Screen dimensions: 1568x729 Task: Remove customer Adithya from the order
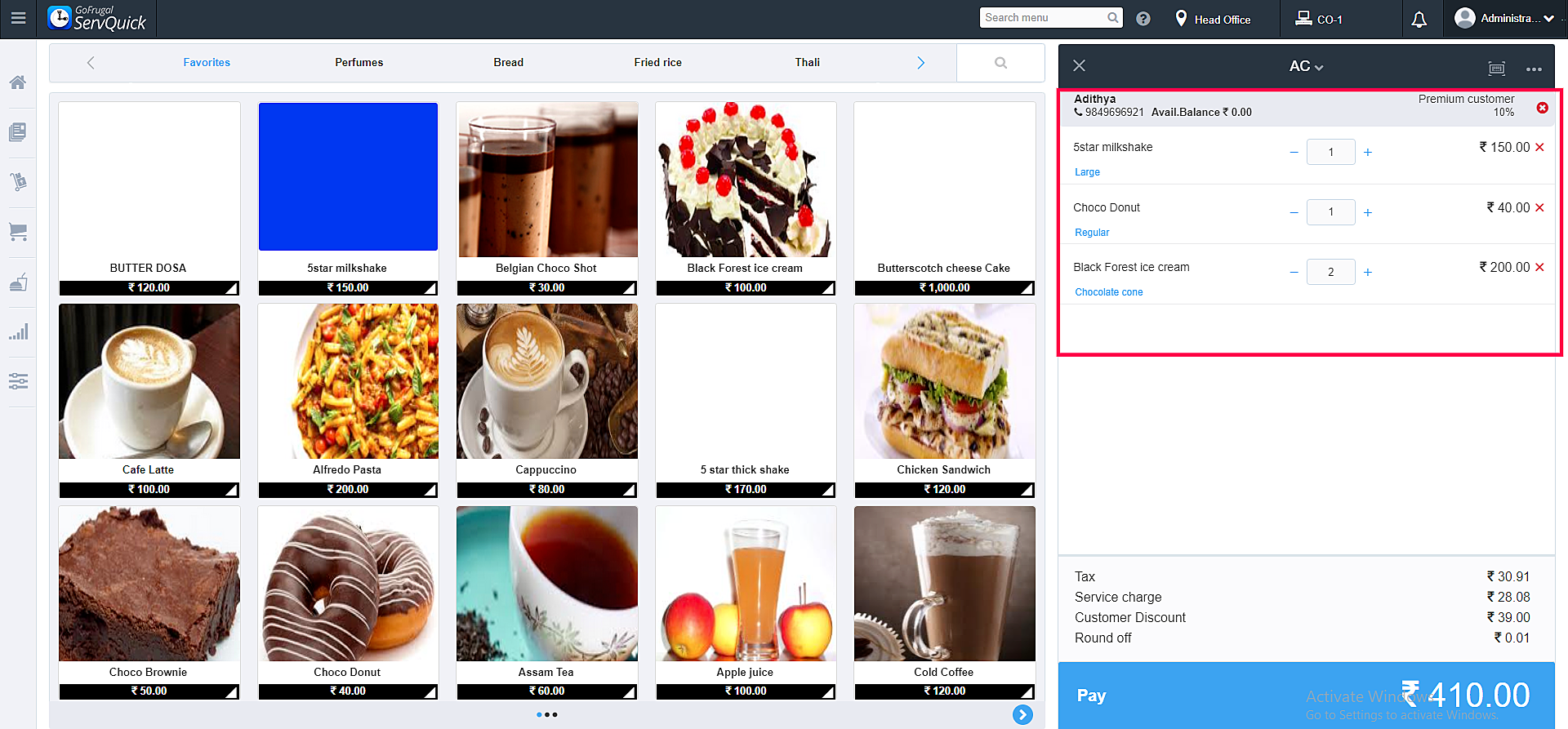(1542, 108)
